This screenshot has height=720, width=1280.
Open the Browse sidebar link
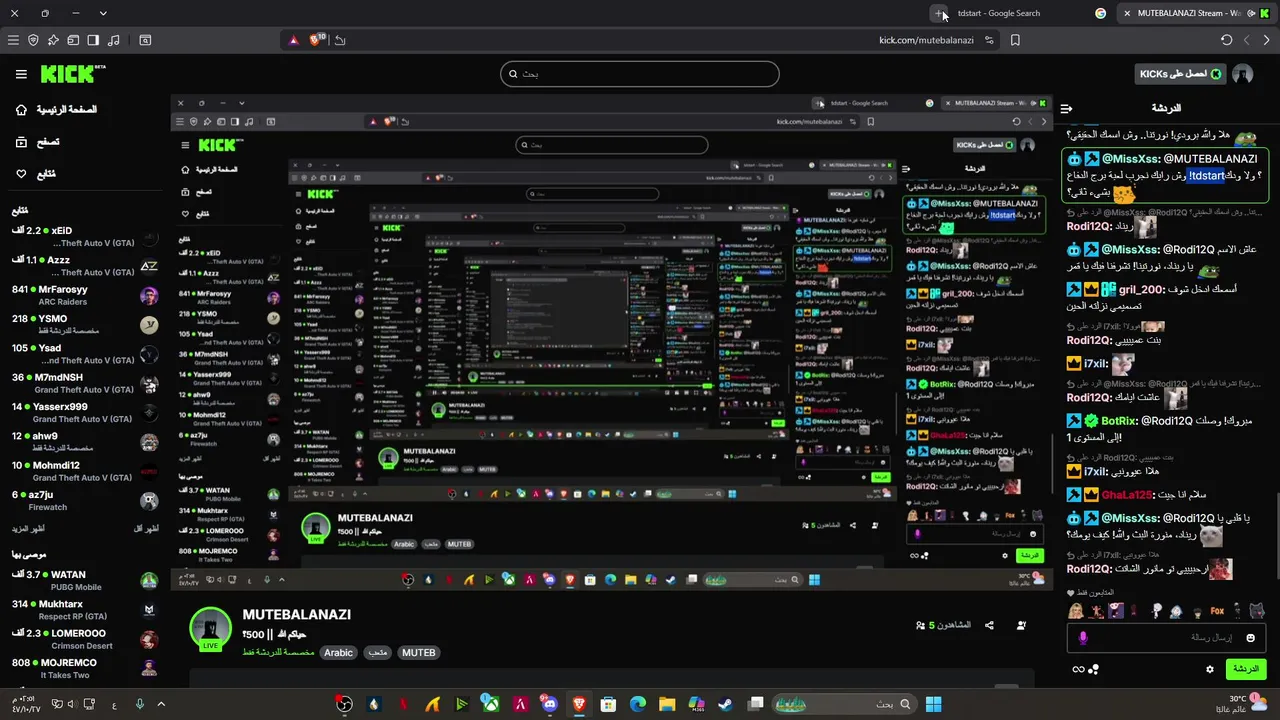40,142
